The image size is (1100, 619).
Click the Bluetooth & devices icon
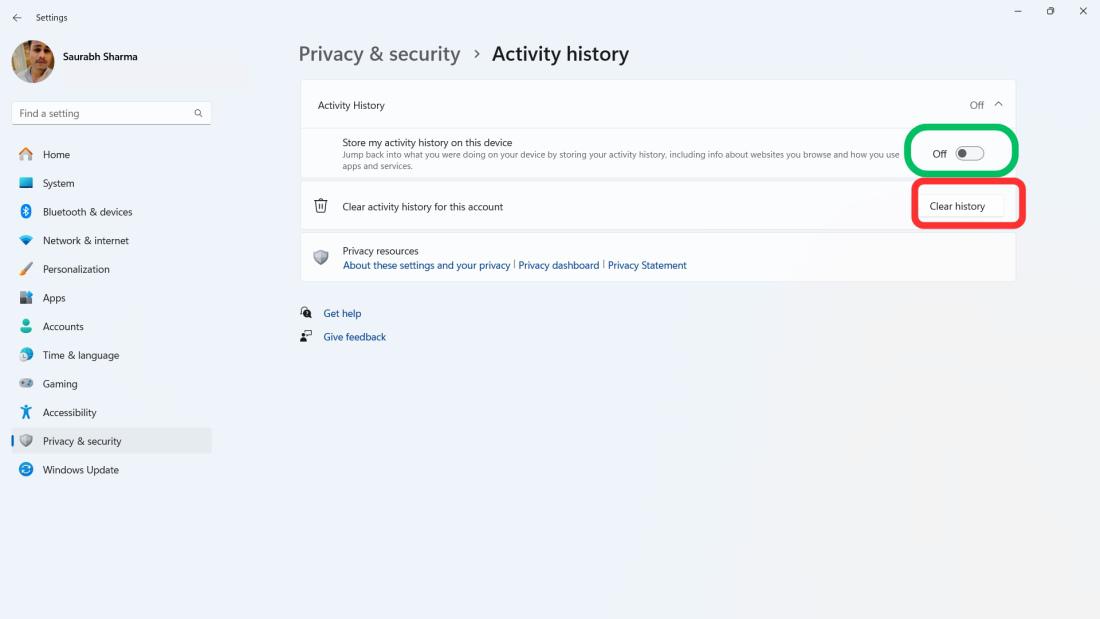tap(26, 212)
